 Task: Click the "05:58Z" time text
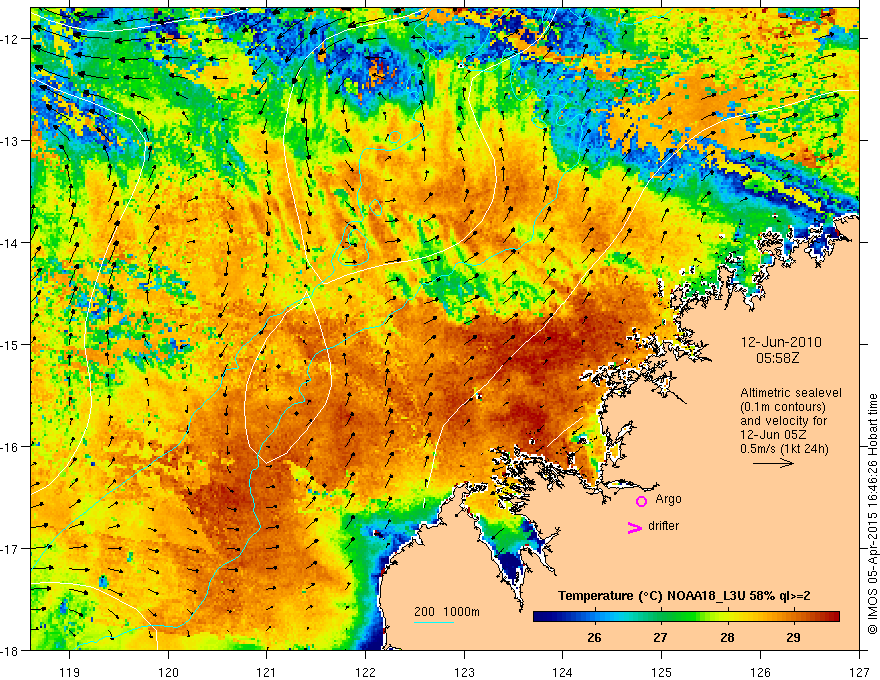777,358
